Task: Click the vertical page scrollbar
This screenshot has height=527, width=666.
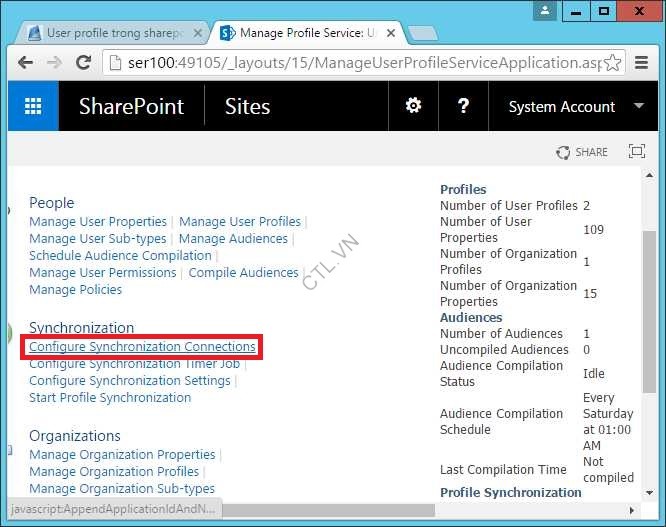Action: (x=649, y=300)
